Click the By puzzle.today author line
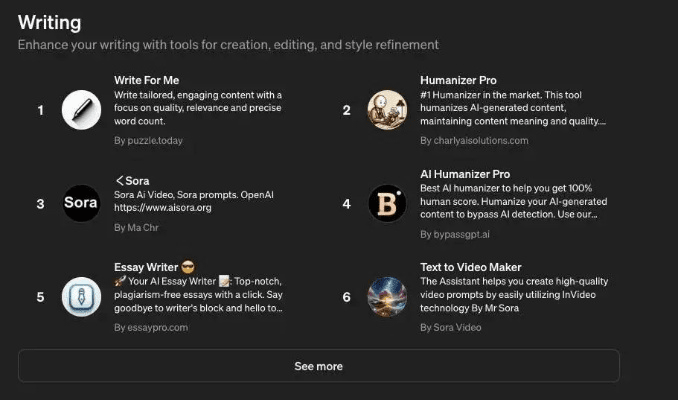Viewport: 678px width, 400px height. coord(148,141)
